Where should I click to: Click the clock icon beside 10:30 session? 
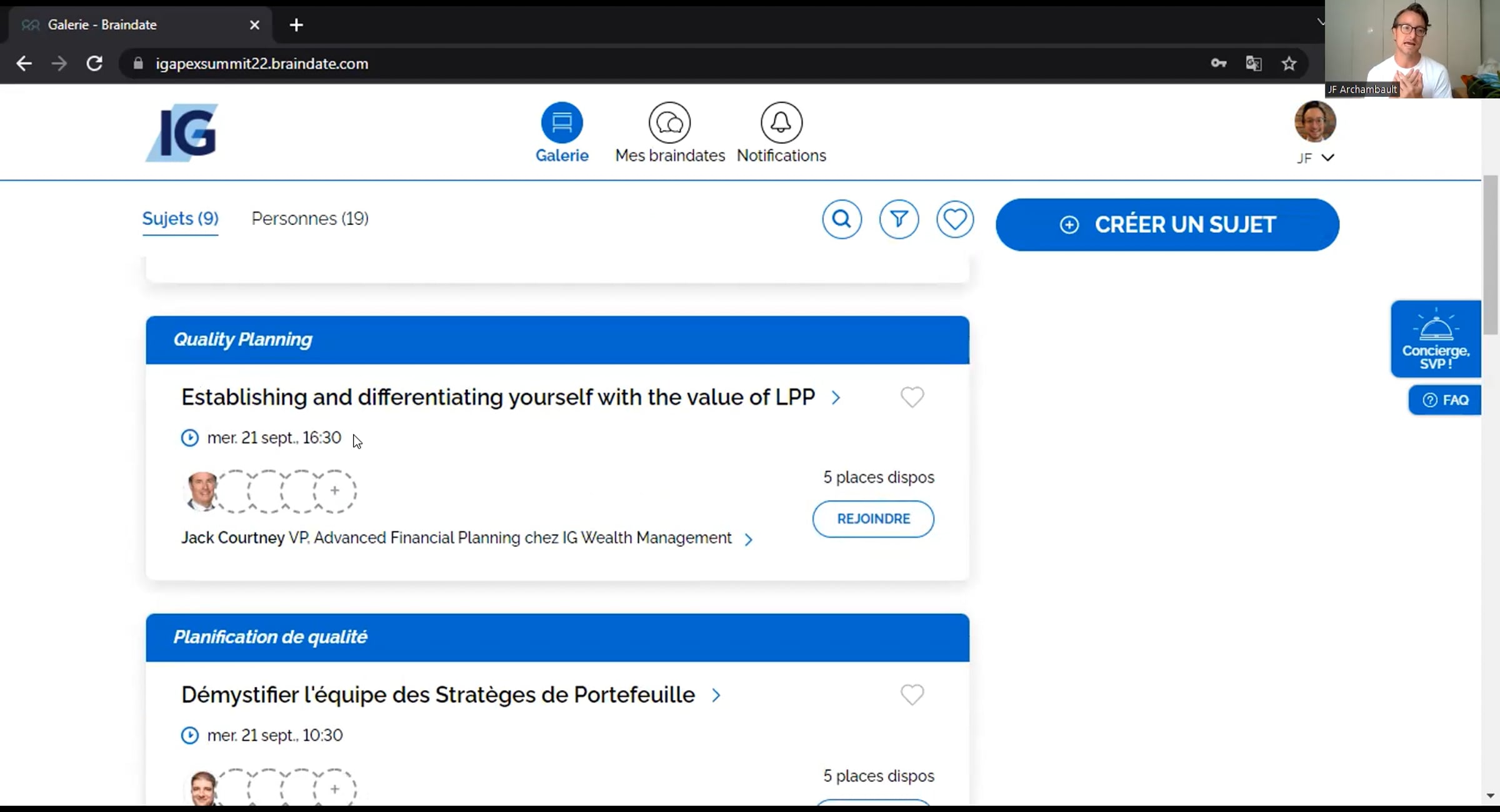(x=189, y=735)
